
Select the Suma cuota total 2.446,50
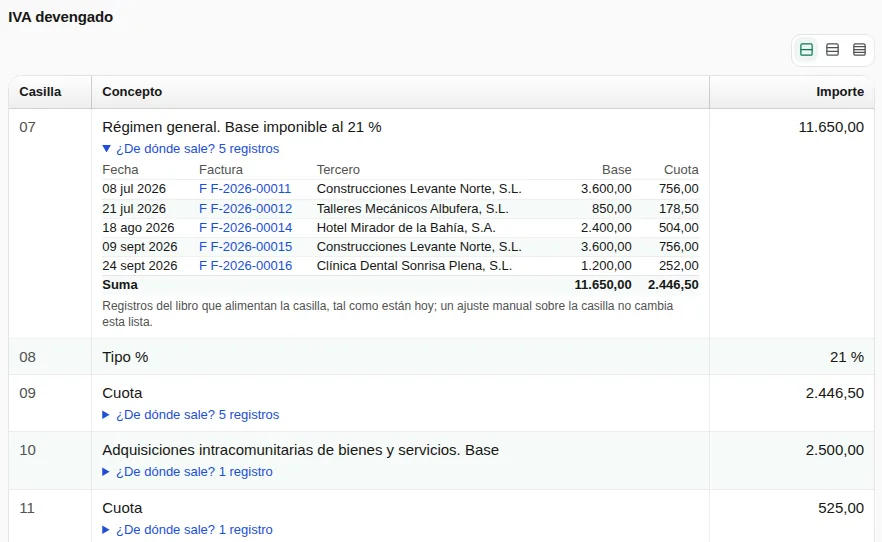(673, 285)
